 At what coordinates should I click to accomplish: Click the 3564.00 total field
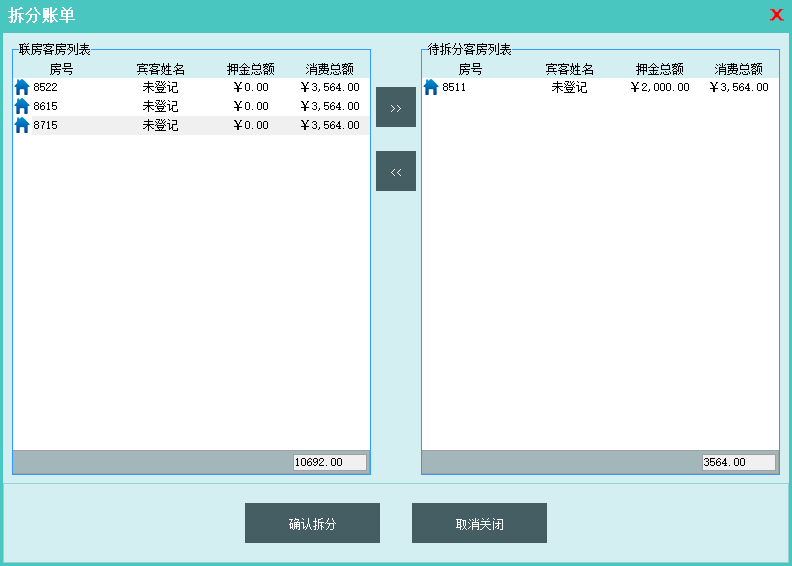738,462
